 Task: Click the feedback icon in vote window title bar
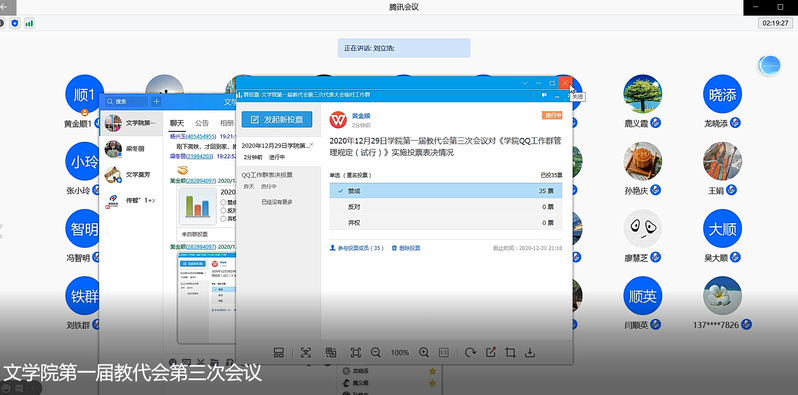click(544, 95)
